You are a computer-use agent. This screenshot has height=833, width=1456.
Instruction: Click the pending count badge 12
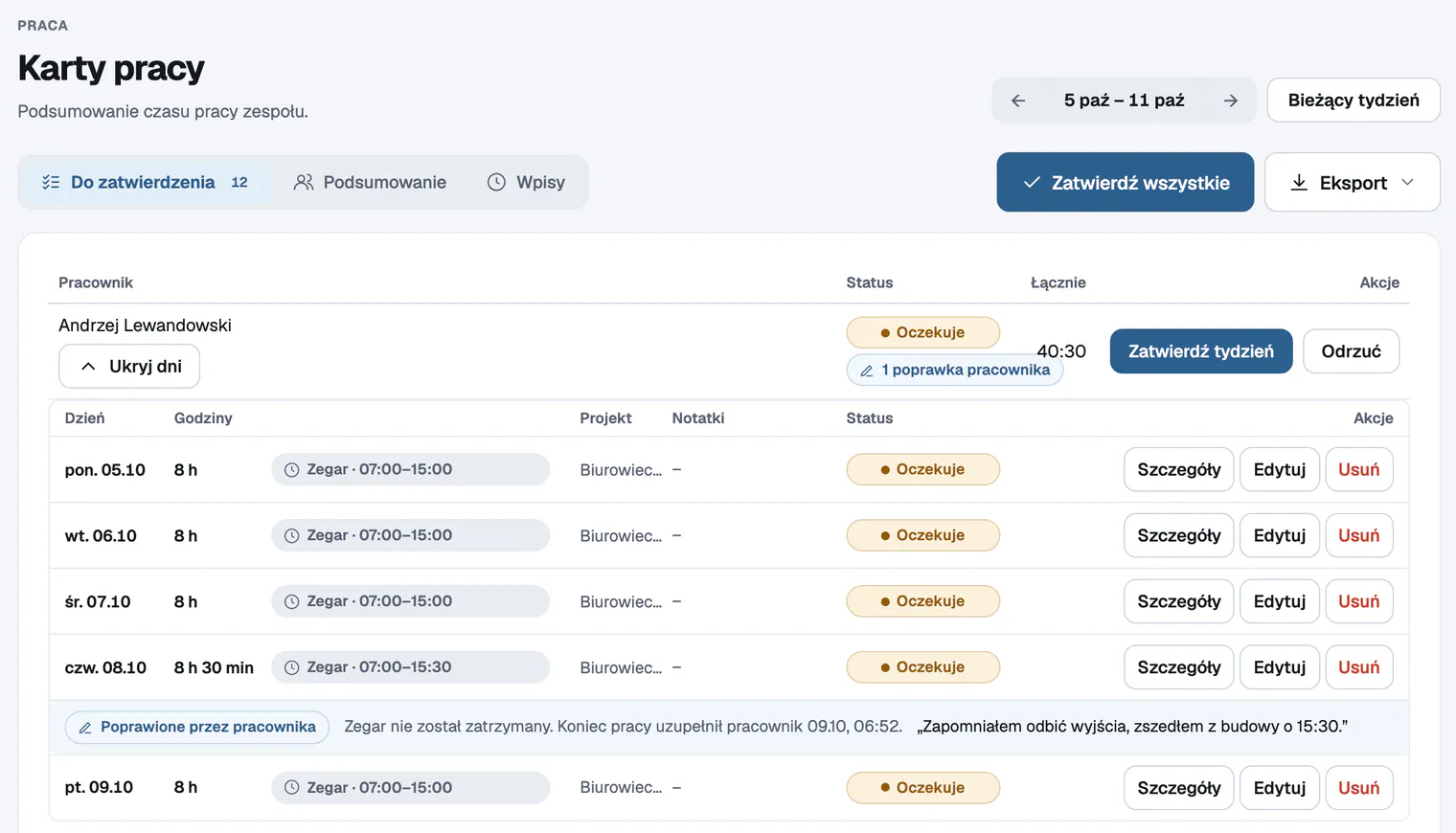pyautogui.click(x=239, y=182)
